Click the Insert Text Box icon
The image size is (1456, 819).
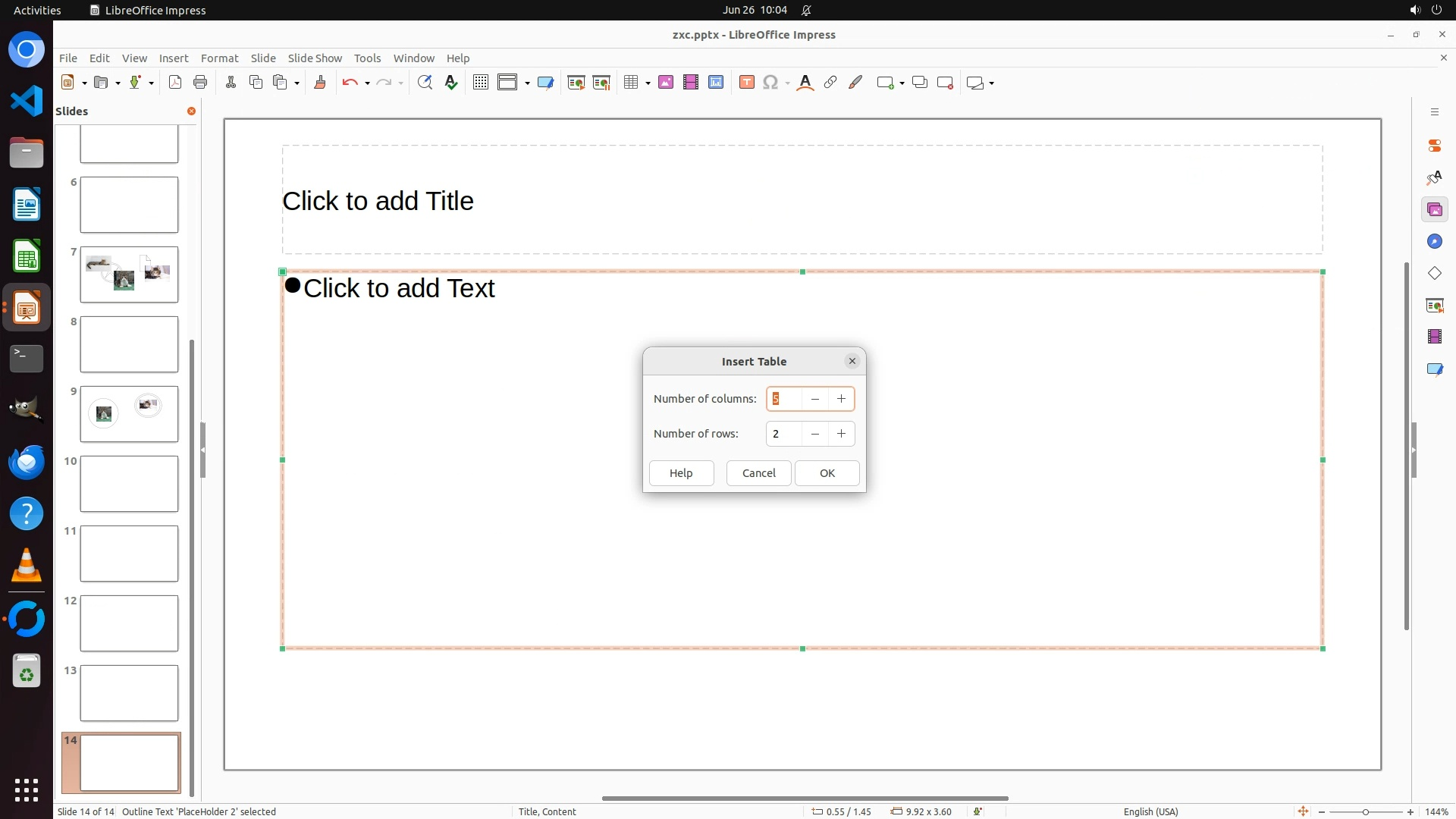[x=746, y=83]
